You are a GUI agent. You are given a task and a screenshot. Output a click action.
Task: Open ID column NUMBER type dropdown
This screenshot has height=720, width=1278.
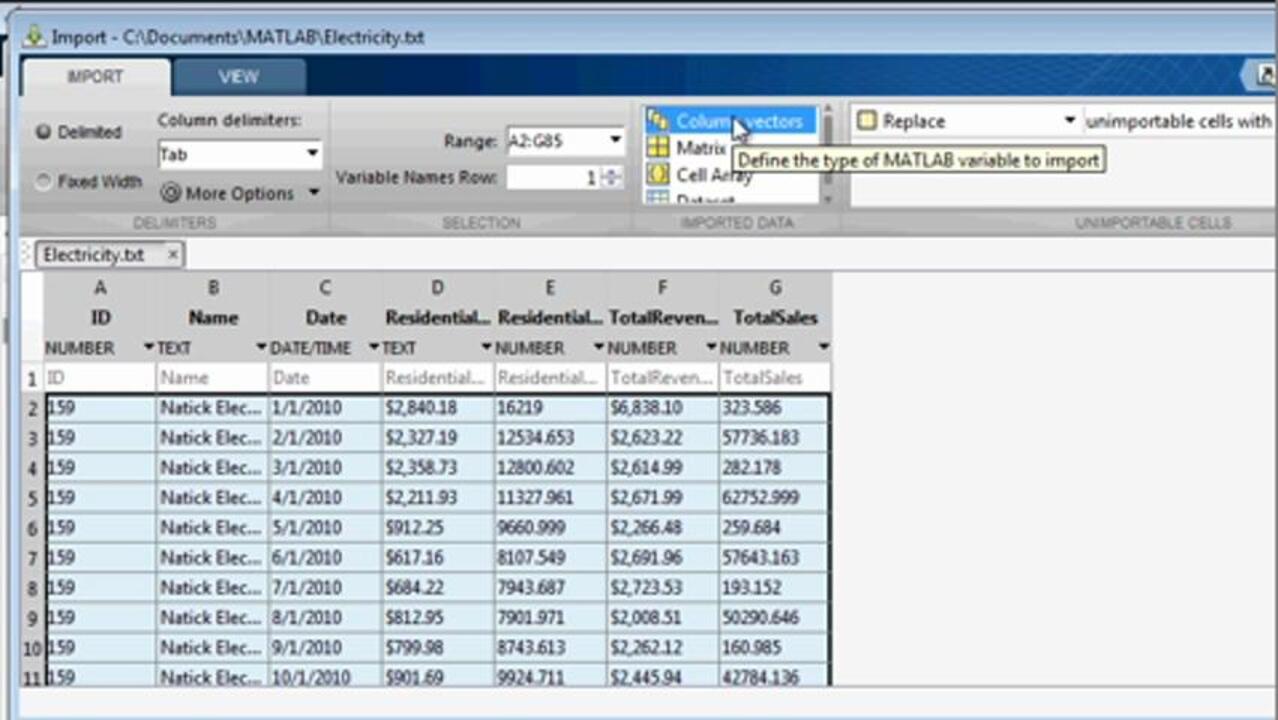tap(149, 348)
